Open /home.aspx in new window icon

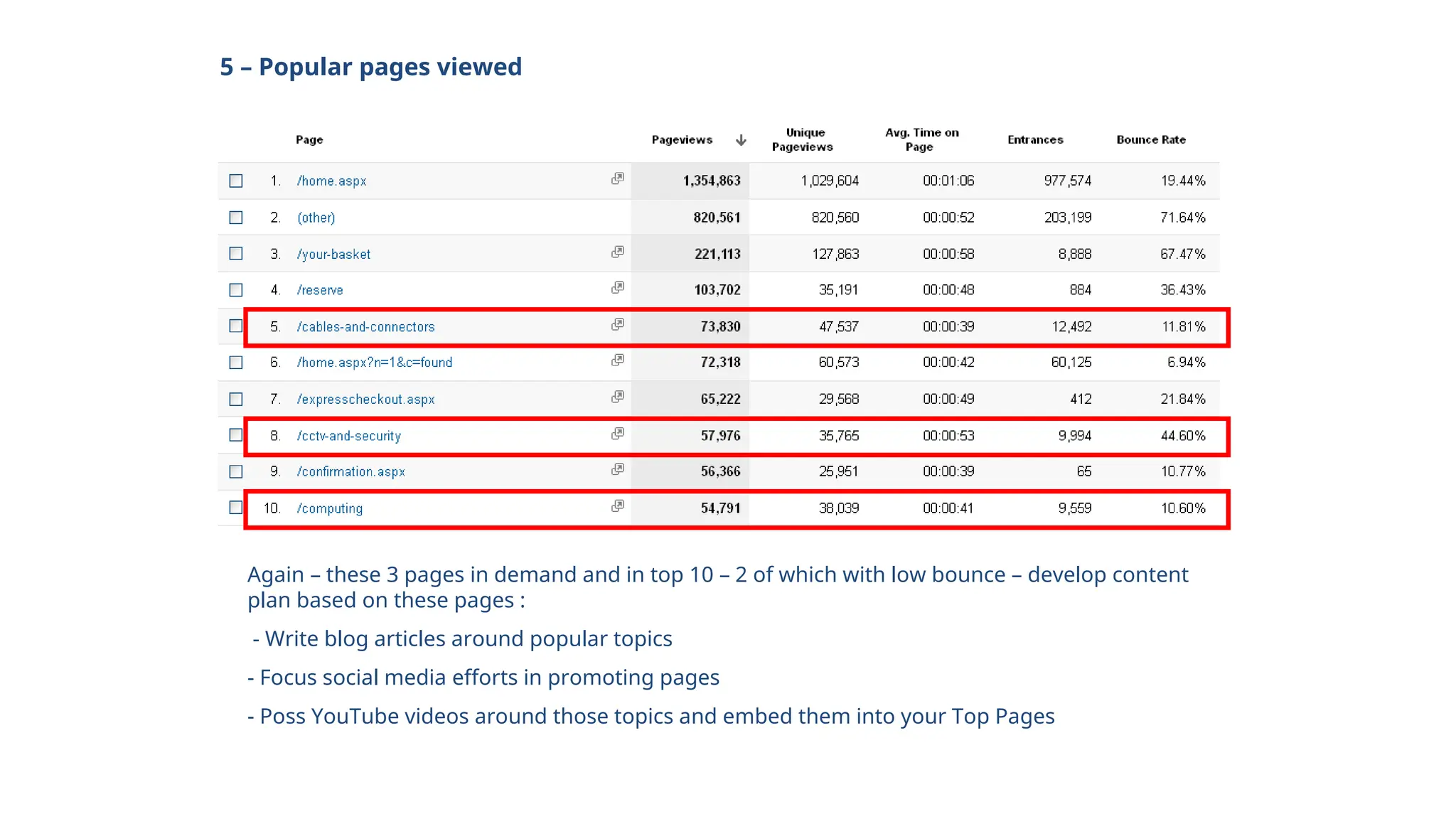click(618, 178)
